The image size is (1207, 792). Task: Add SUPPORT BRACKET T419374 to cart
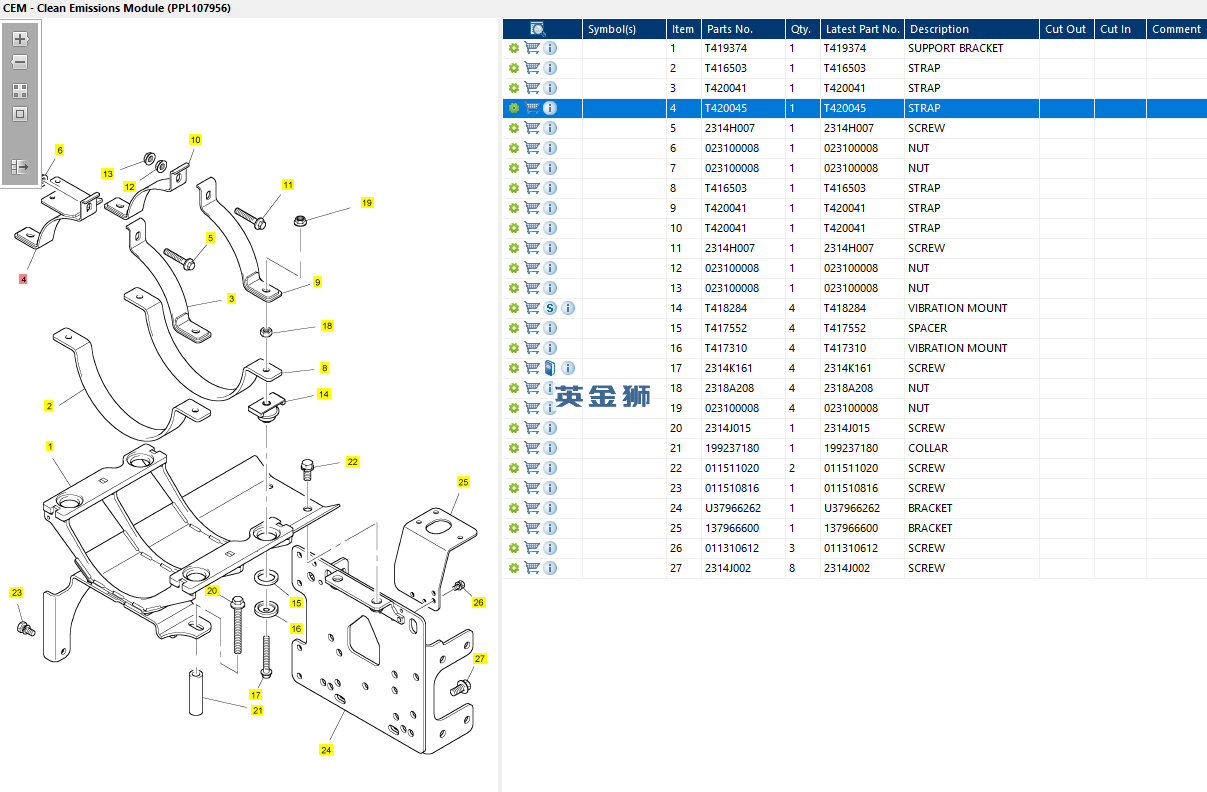[532, 48]
